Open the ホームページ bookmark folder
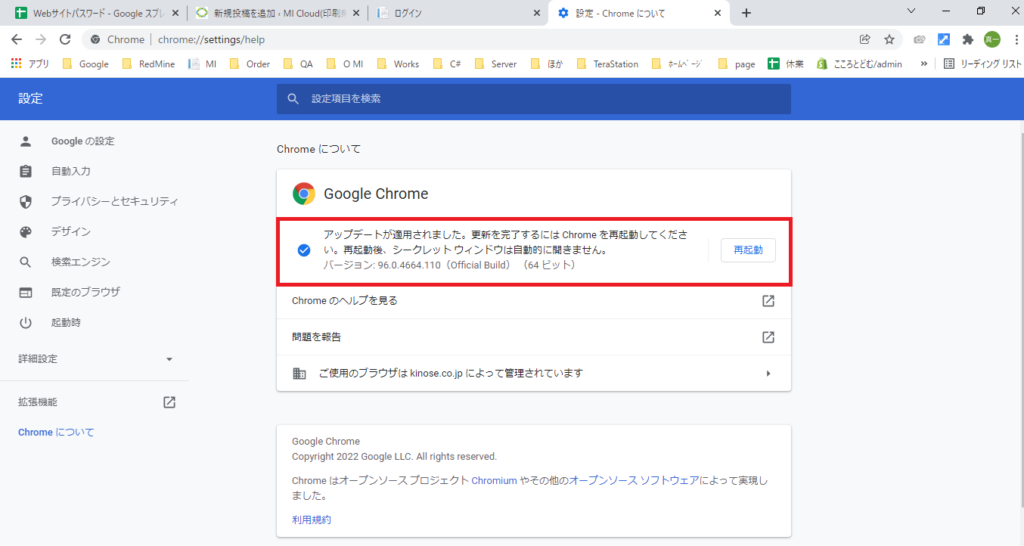Screen dimensions: 1024x546 coord(679,63)
